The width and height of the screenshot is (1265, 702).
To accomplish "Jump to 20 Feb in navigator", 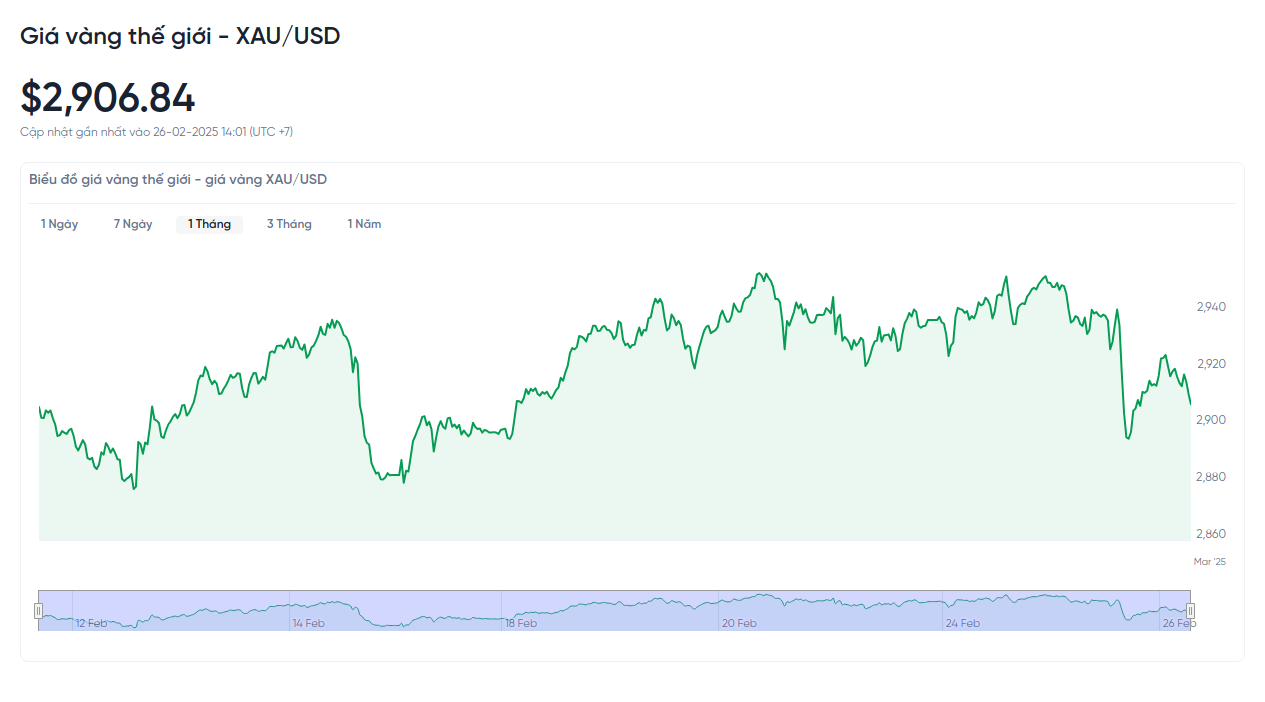I will pyautogui.click(x=739, y=623).
